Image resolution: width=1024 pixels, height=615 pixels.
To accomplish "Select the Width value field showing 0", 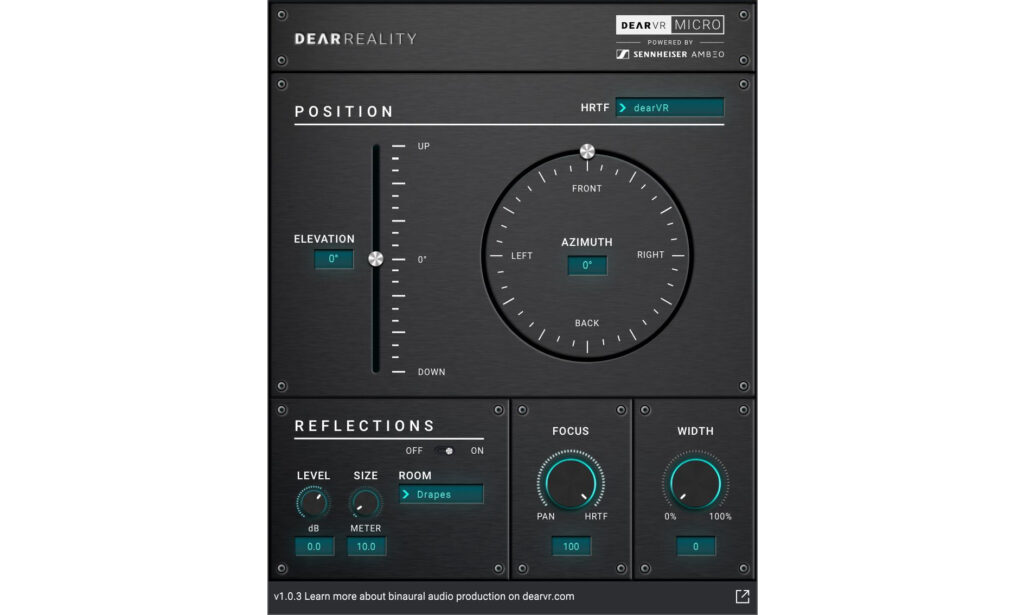I will [x=696, y=546].
